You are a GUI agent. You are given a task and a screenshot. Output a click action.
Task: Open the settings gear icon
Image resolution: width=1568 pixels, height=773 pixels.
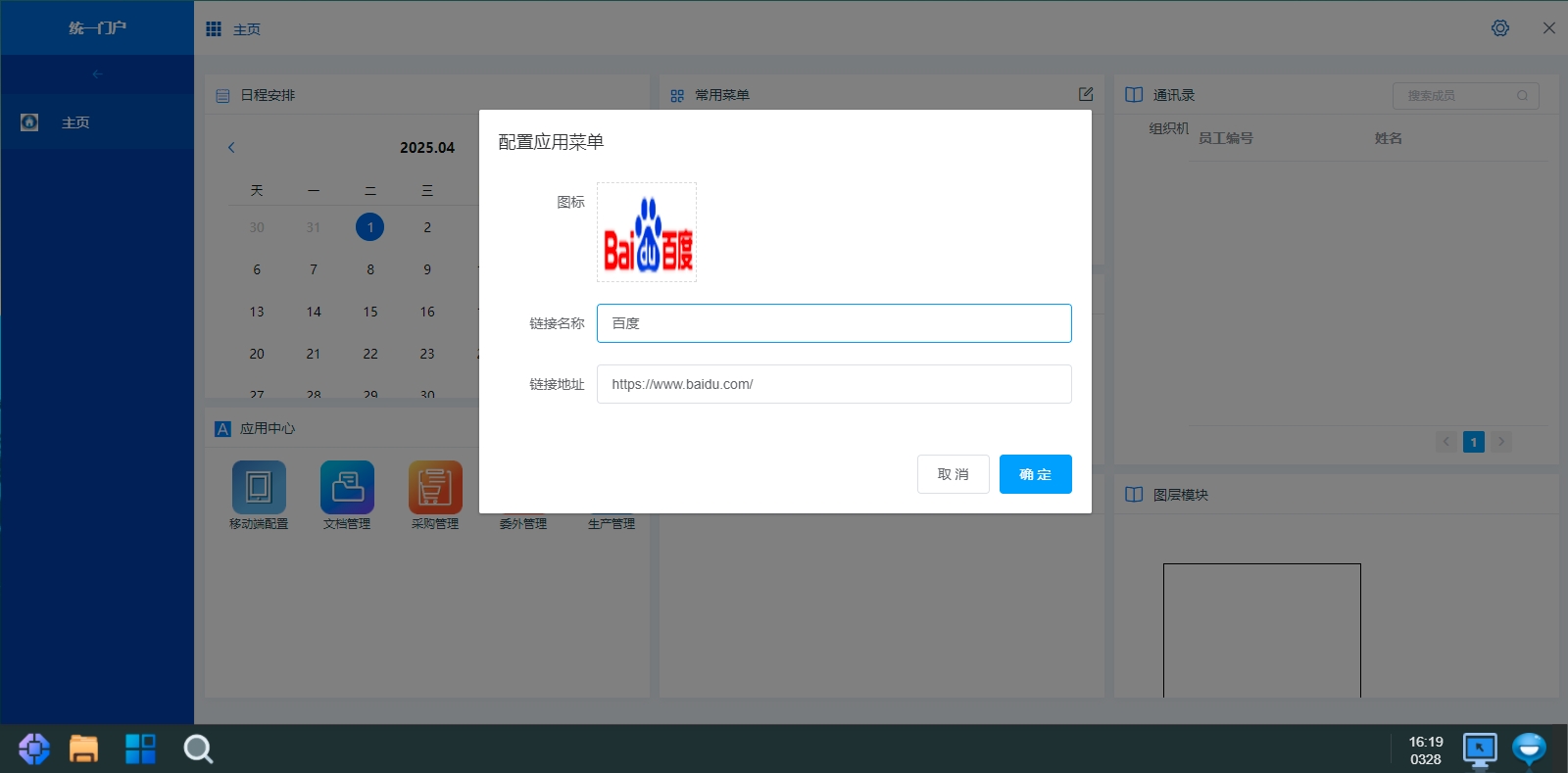click(x=1500, y=28)
